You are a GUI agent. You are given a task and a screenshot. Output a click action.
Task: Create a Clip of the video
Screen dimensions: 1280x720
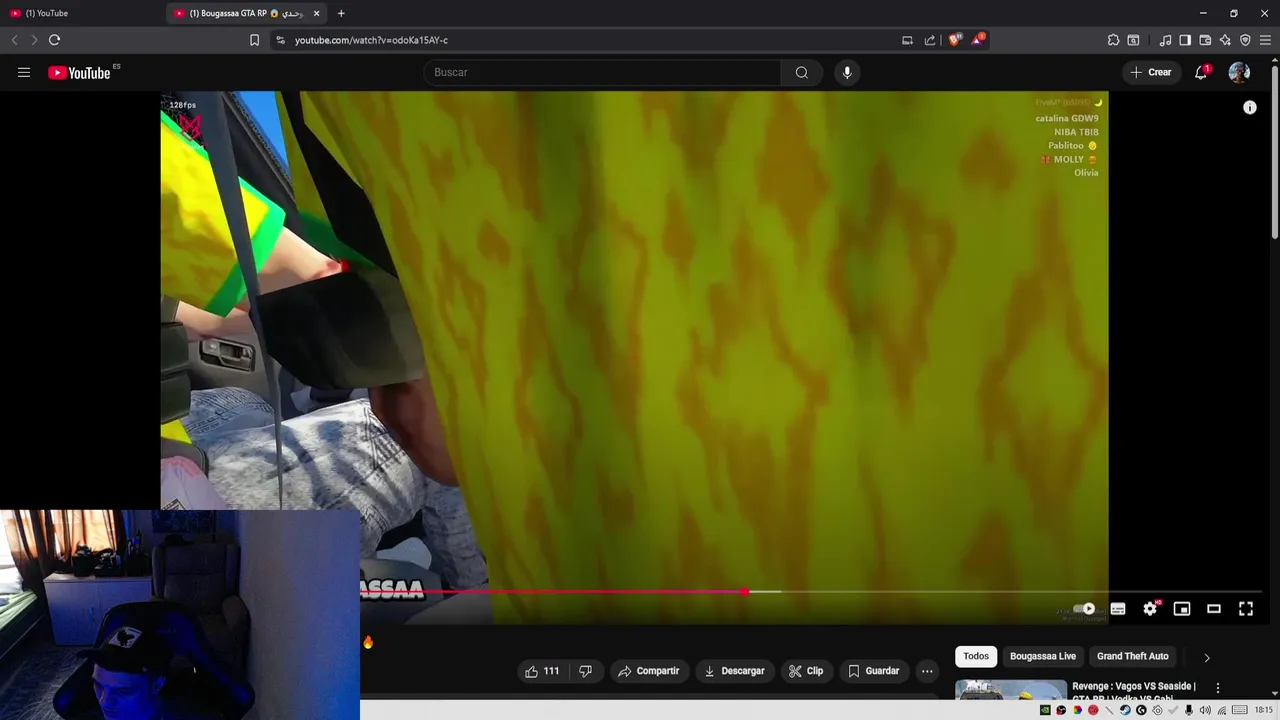[806, 671]
